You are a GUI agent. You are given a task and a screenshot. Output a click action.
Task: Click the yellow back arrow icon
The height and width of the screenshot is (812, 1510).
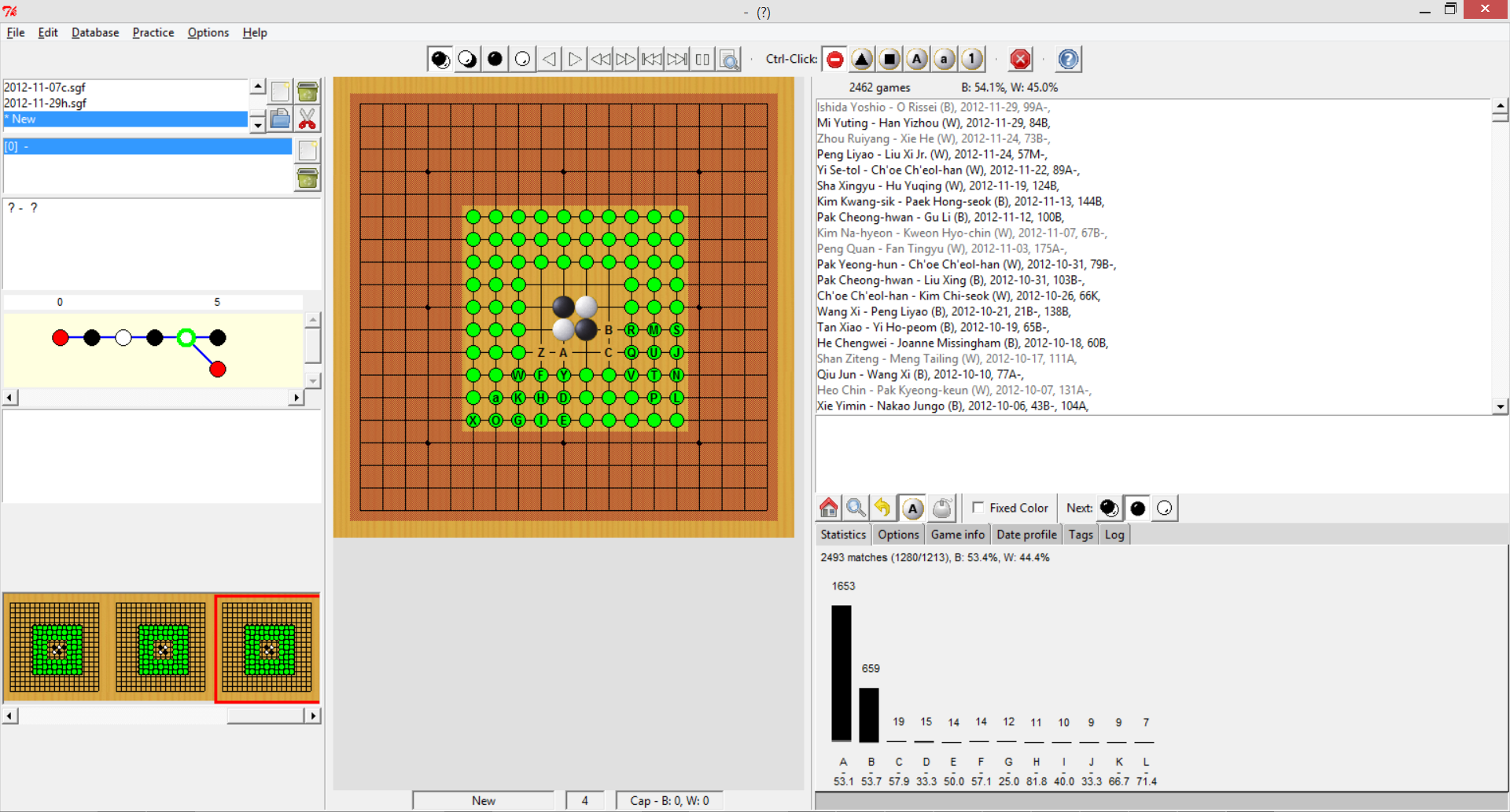click(x=883, y=508)
